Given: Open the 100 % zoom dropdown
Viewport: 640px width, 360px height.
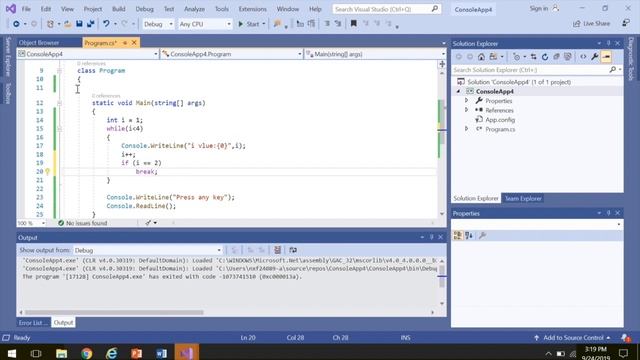Looking at the screenshot, I should pos(31,223).
